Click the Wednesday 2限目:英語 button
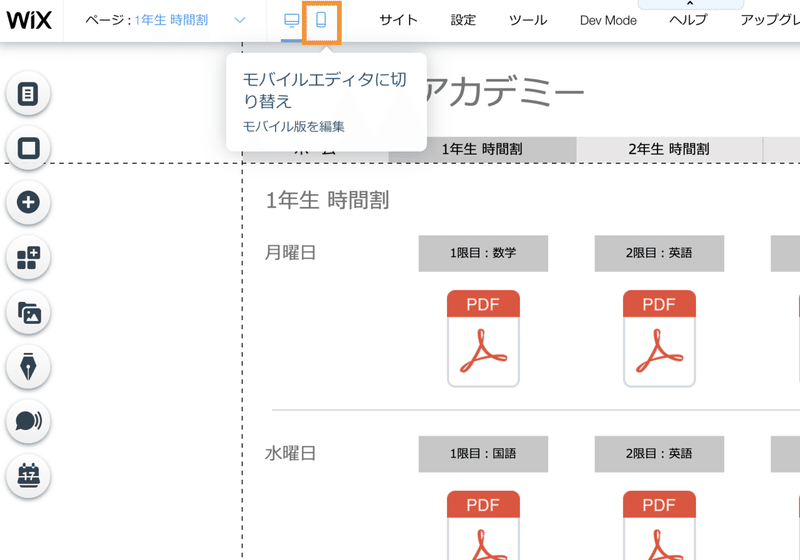Screen dimensions: 800x560 point(659,454)
